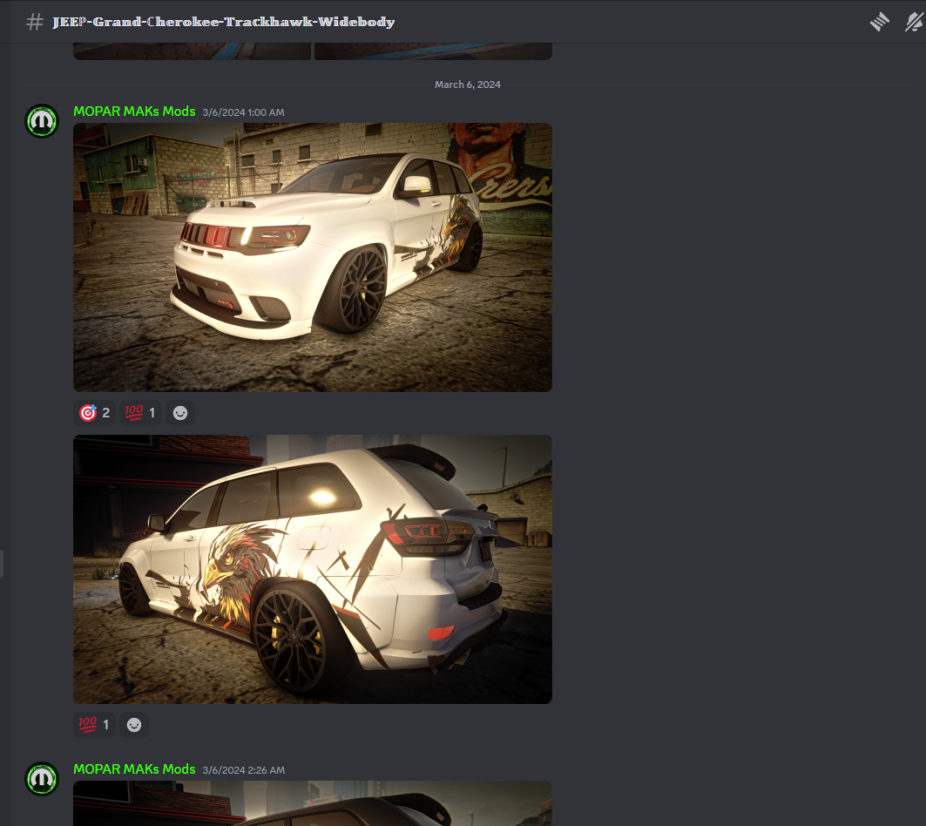Click the channel hashtag icon beside the title
The width and height of the screenshot is (926, 826).
click(35, 22)
